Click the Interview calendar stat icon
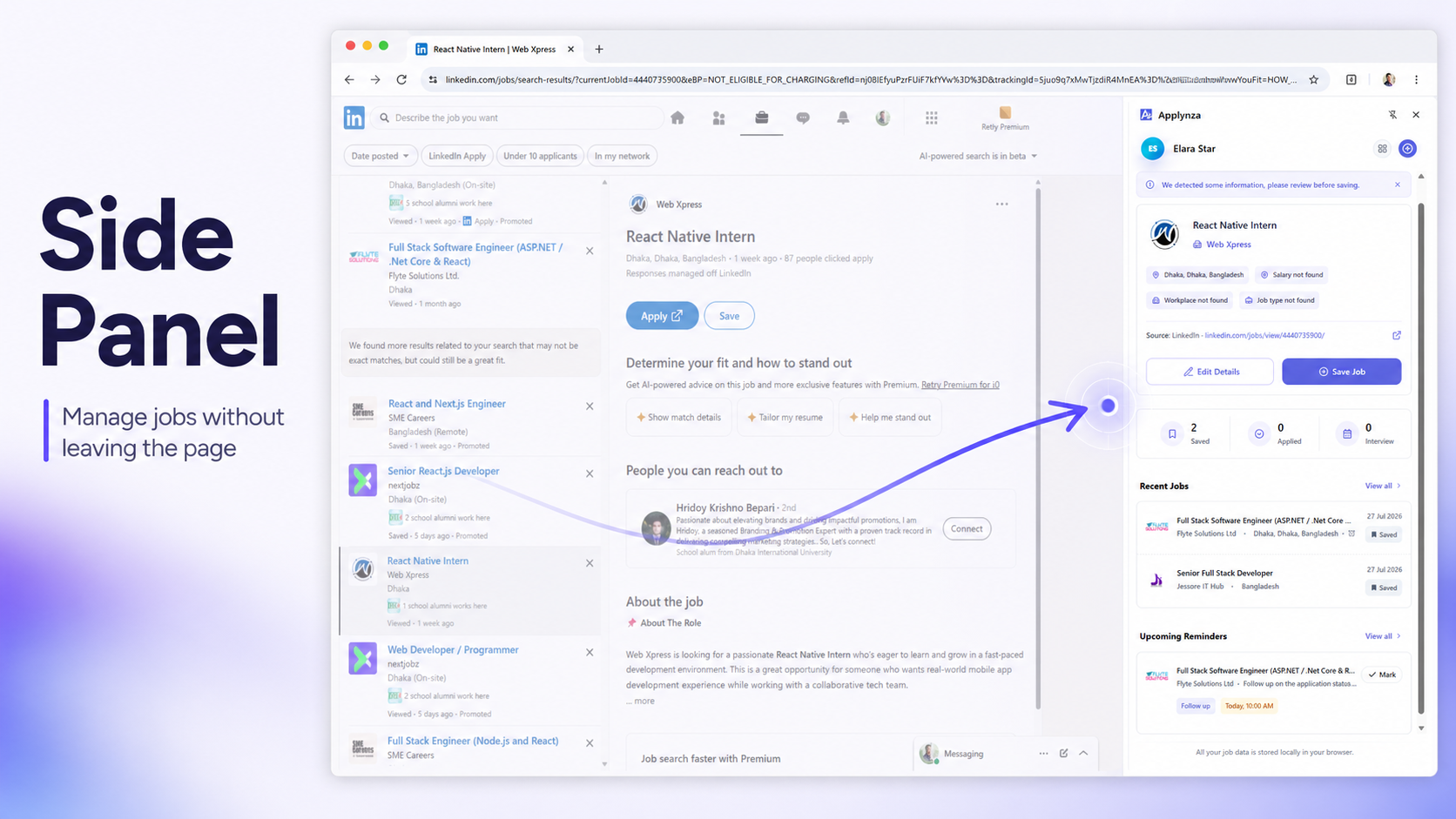 tap(1347, 433)
